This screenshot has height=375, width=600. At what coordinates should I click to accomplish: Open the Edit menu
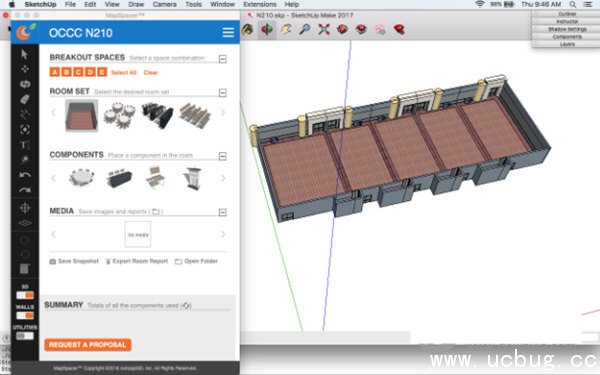(90, 4)
